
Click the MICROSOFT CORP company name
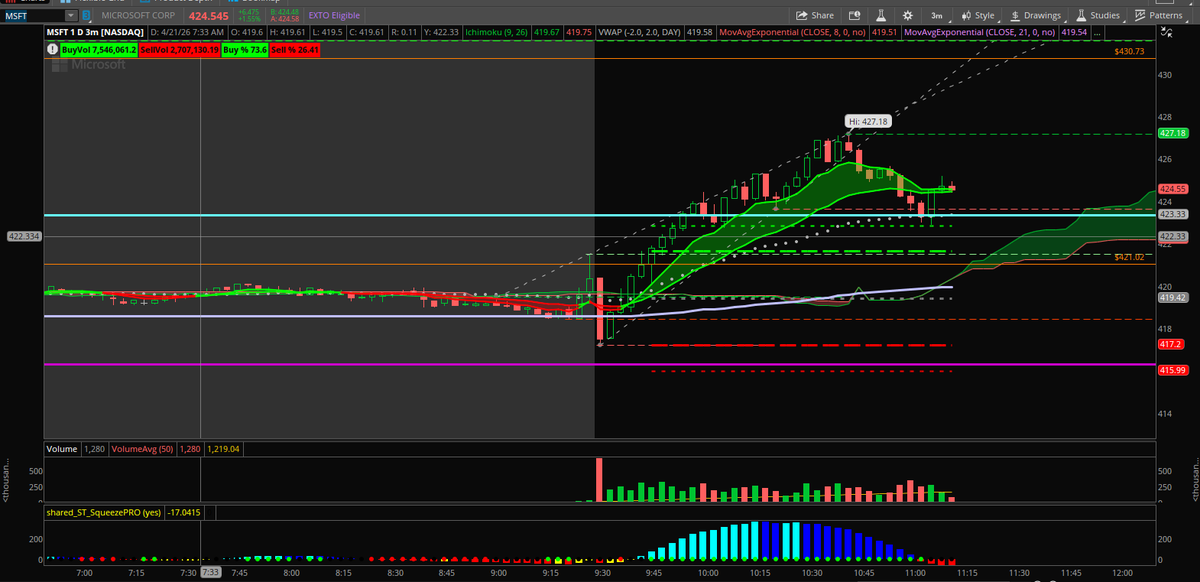(x=138, y=16)
